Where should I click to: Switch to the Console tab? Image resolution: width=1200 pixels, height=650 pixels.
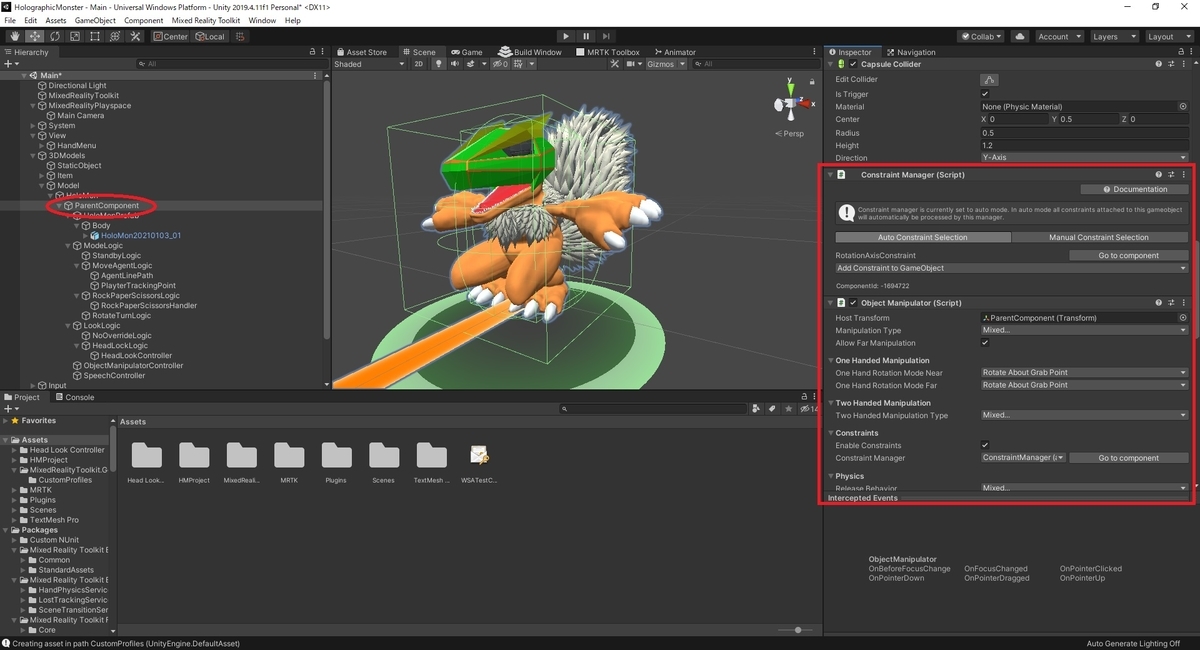[x=74, y=397]
